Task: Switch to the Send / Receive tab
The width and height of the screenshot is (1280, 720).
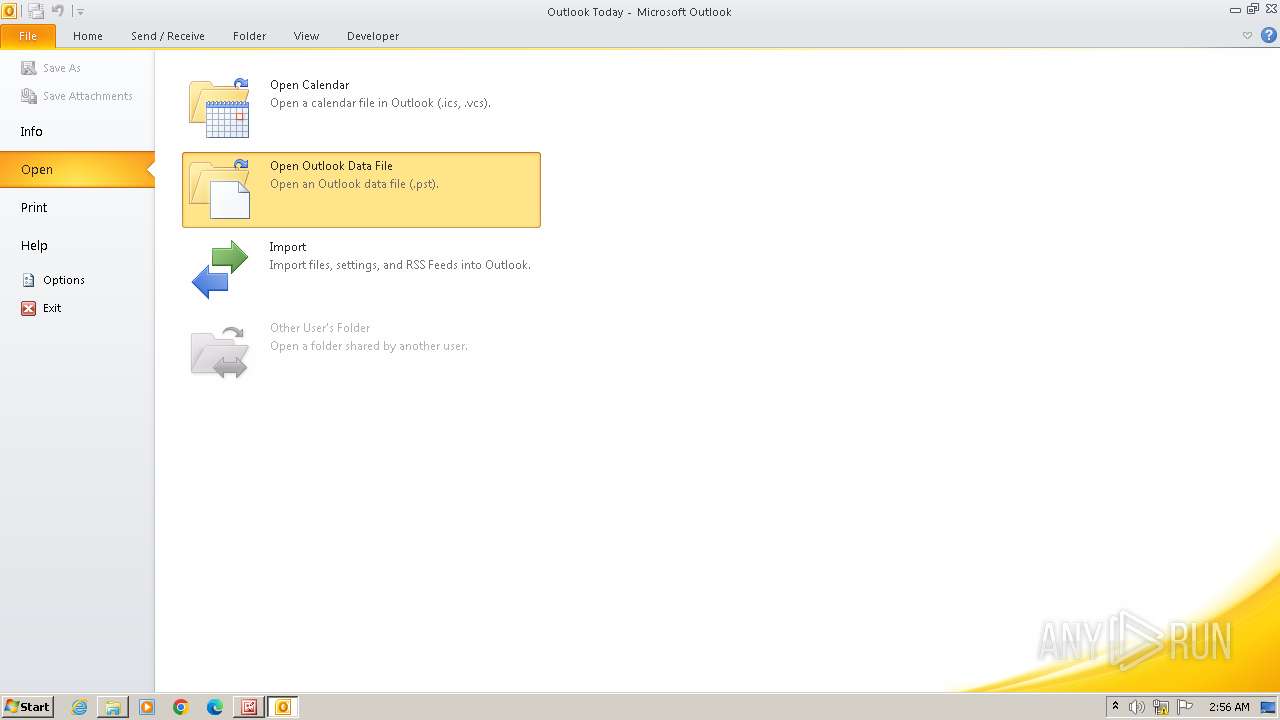Action: [x=168, y=36]
